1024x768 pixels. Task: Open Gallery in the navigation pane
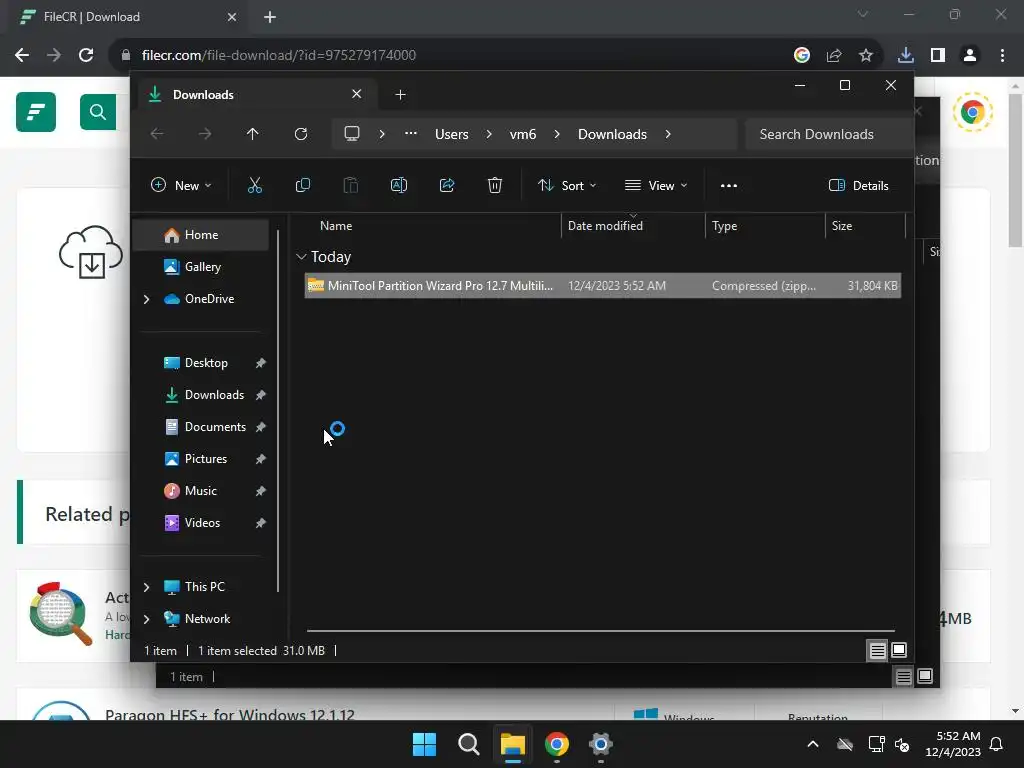point(202,266)
